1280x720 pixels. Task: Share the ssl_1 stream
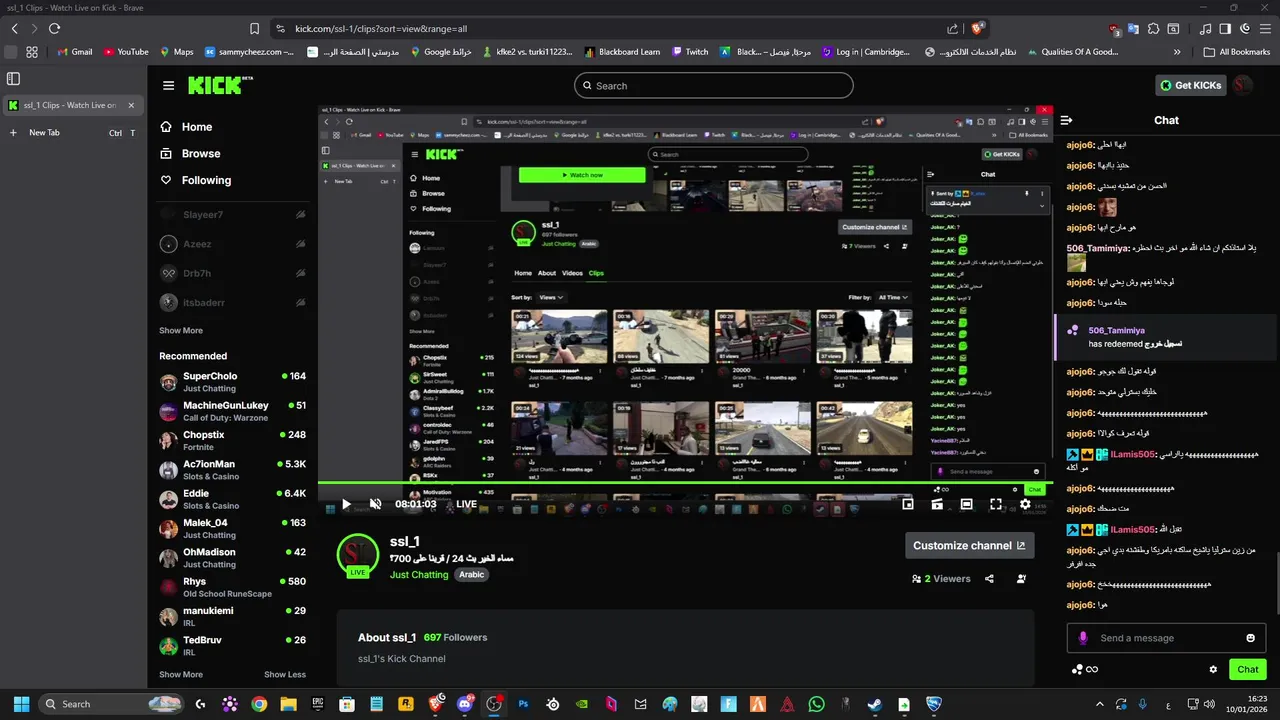(x=989, y=579)
